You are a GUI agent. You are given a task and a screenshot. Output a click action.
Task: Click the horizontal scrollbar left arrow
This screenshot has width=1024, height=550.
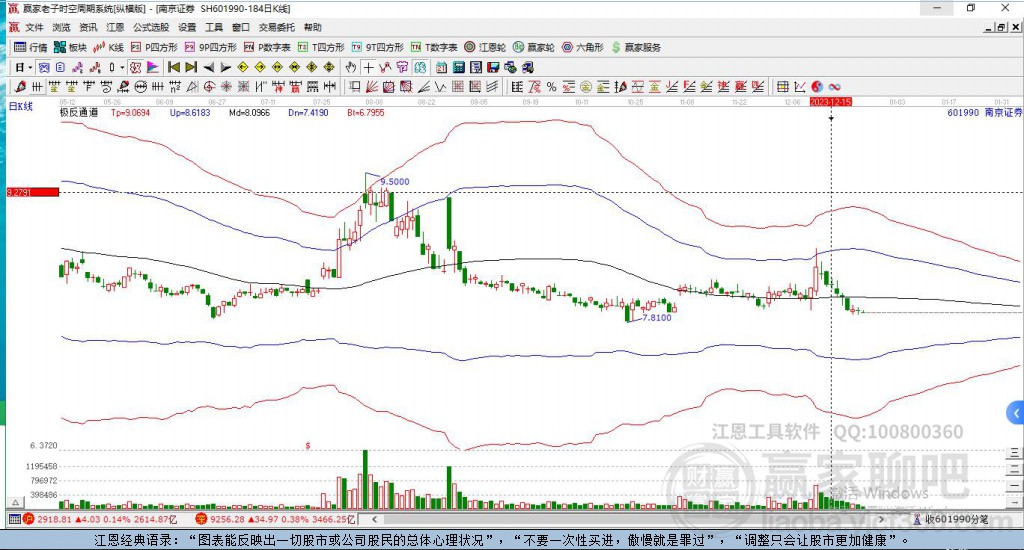(x=374, y=519)
